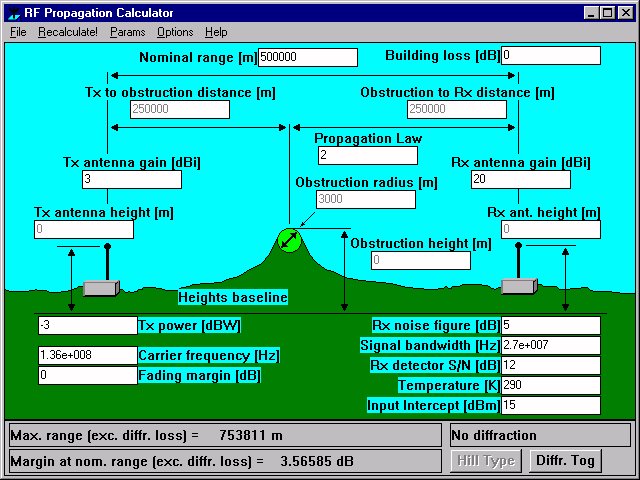This screenshot has width=640, height=480.
Task: Select the Tx power input box
Action: tap(86, 325)
